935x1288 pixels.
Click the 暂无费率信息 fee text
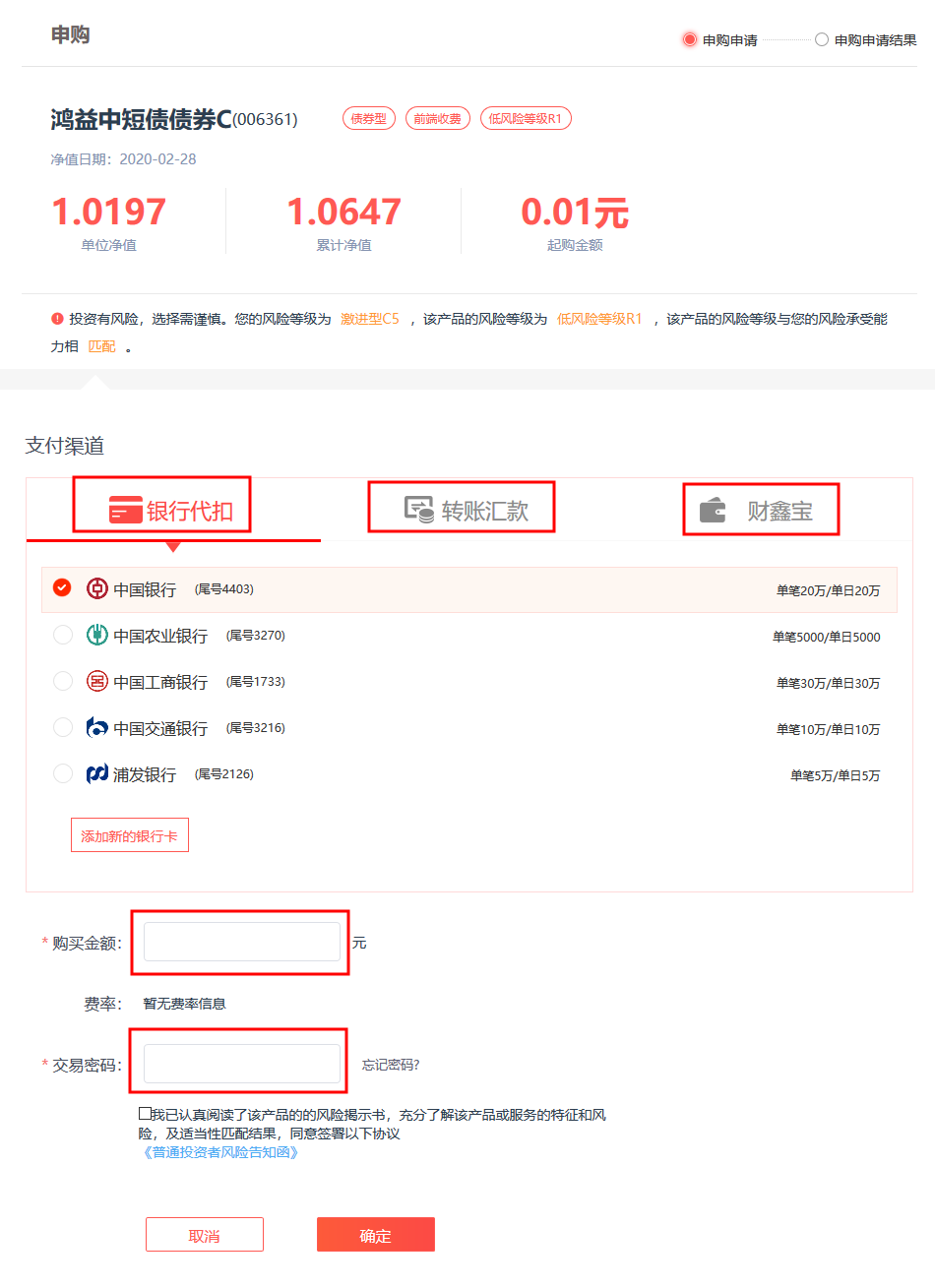pos(185,1004)
